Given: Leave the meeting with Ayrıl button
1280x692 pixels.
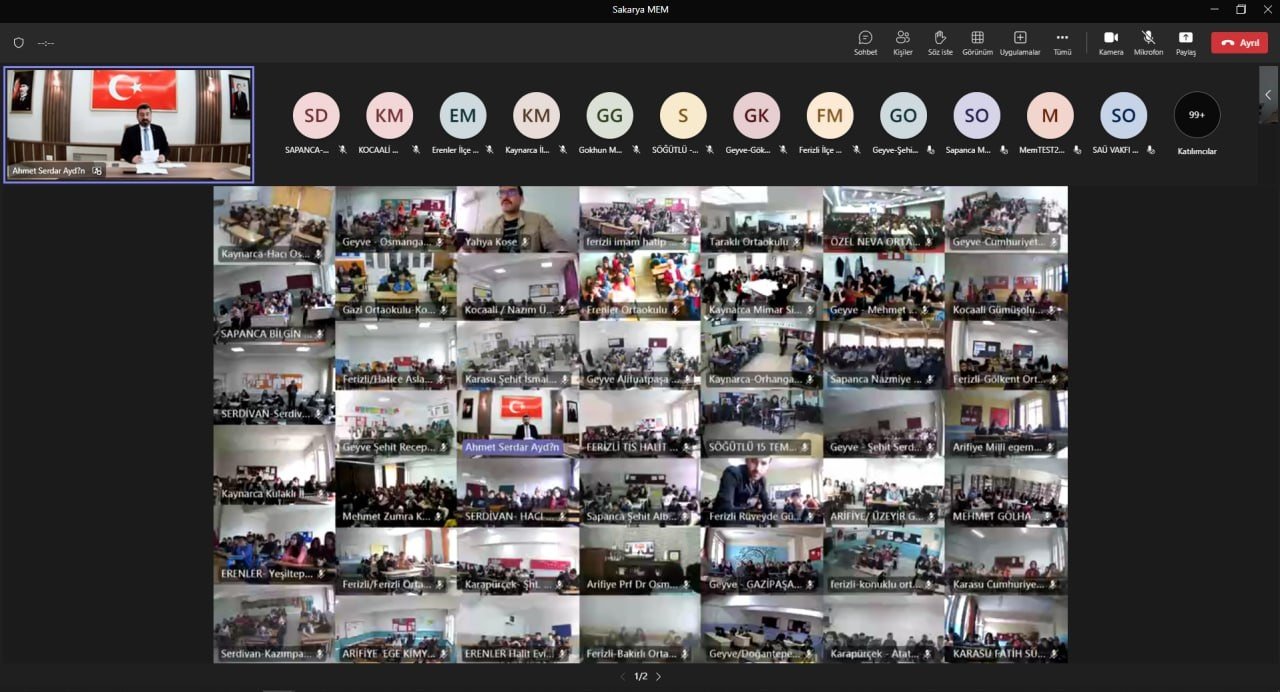Looking at the screenshot, I should 1239,43.
